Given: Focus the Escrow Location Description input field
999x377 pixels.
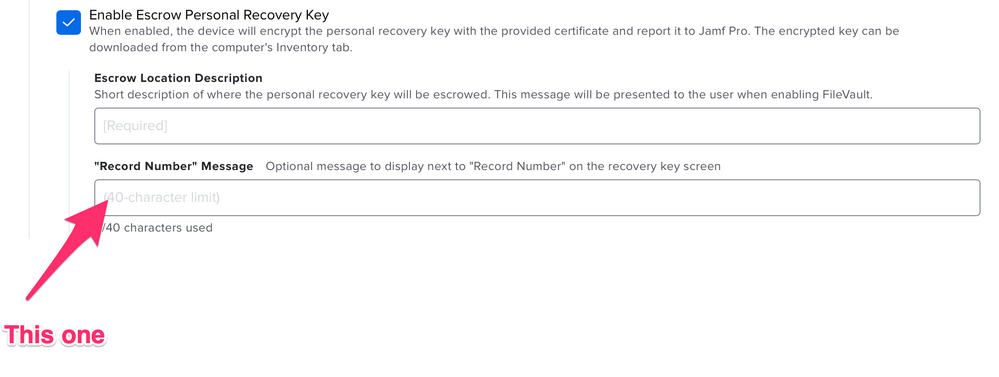Looking at the screenshot, I should (537, 126).
